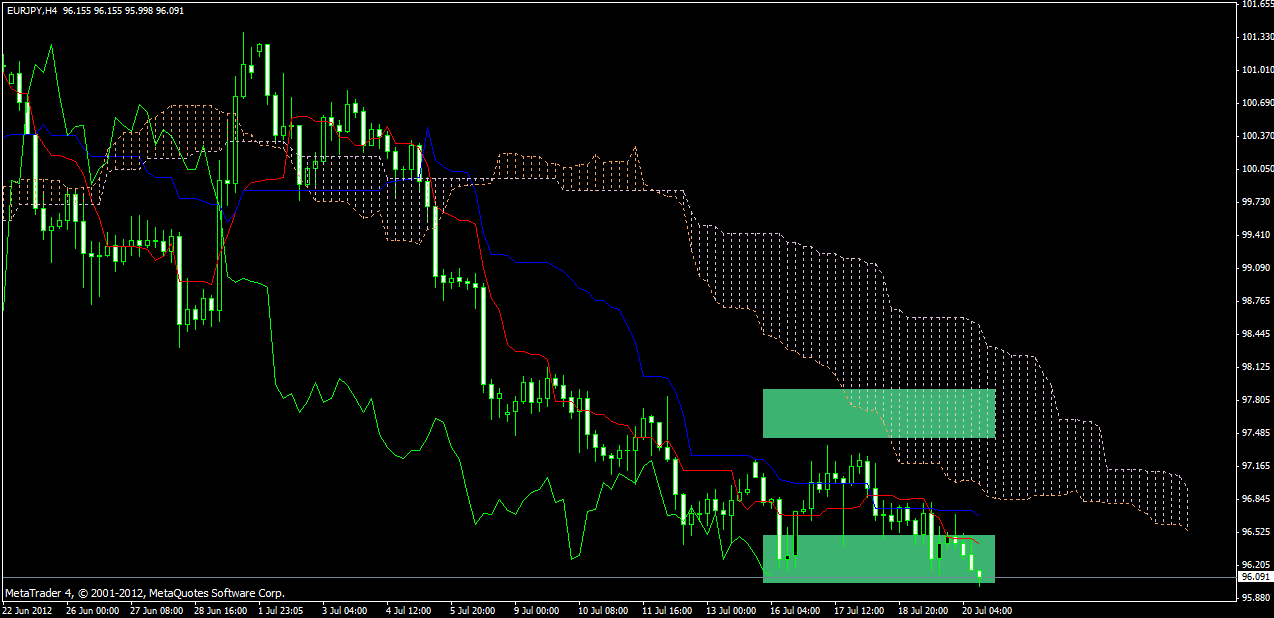Click the current price label 96.091
Image resolution: width=1274 pixels, height=618 pixels.
click(1254, 577)
